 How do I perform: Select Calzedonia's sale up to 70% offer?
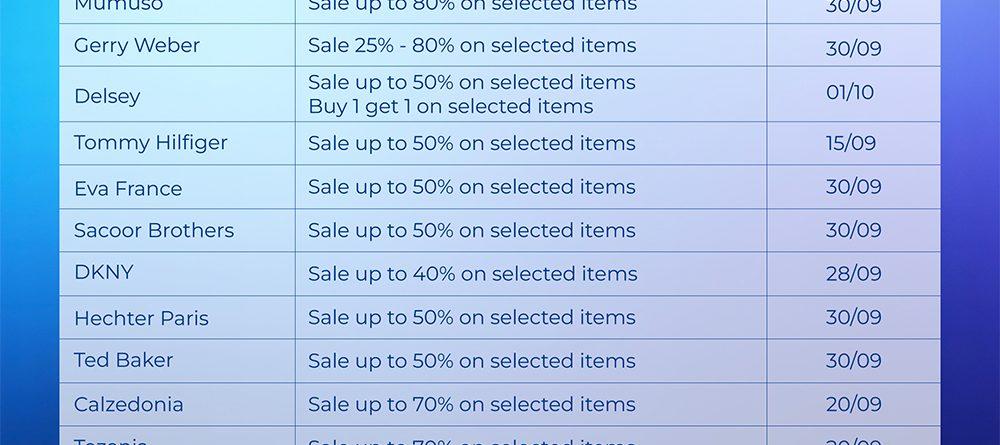pyautogui.click(x=472, y=405)
